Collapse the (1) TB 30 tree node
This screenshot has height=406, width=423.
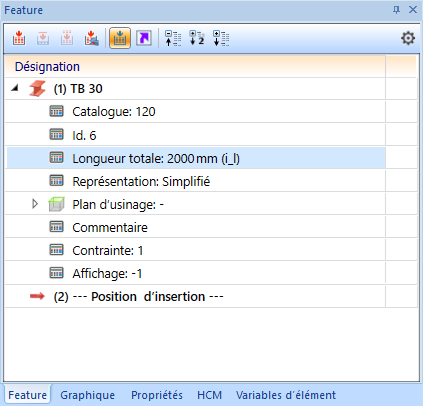(14, 88)
